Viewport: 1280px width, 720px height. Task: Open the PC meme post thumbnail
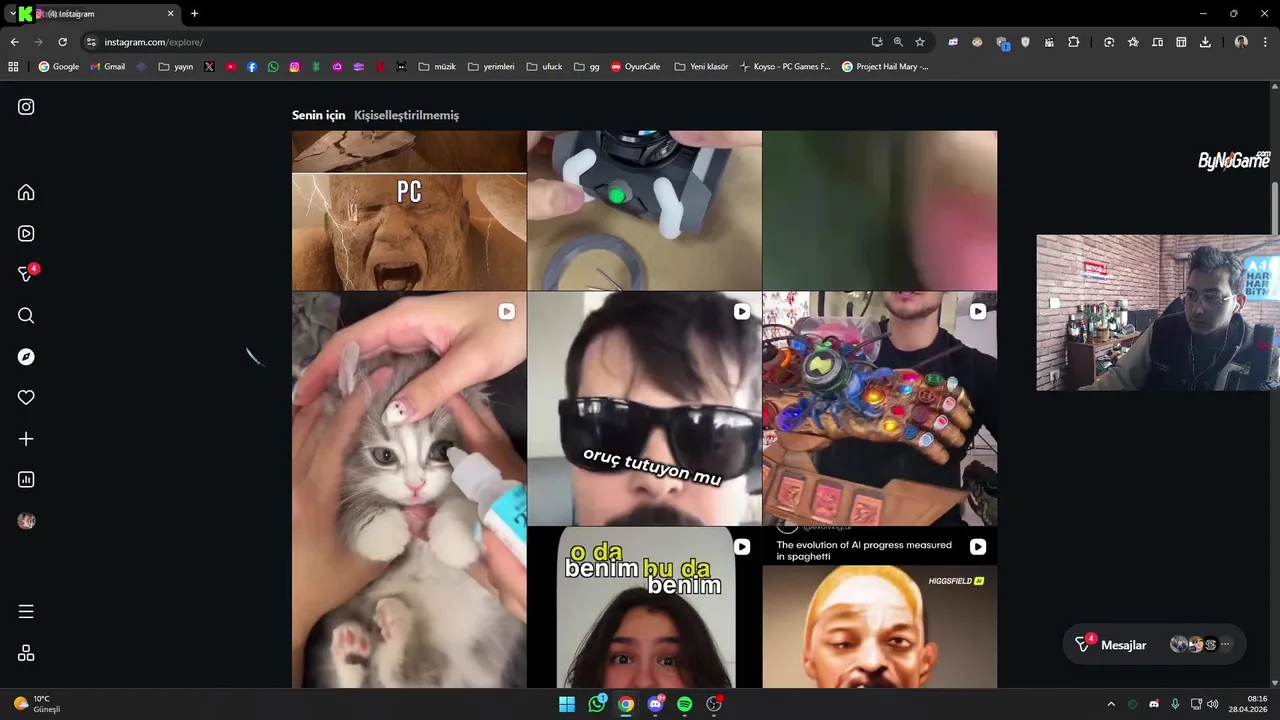coord(409,210)
